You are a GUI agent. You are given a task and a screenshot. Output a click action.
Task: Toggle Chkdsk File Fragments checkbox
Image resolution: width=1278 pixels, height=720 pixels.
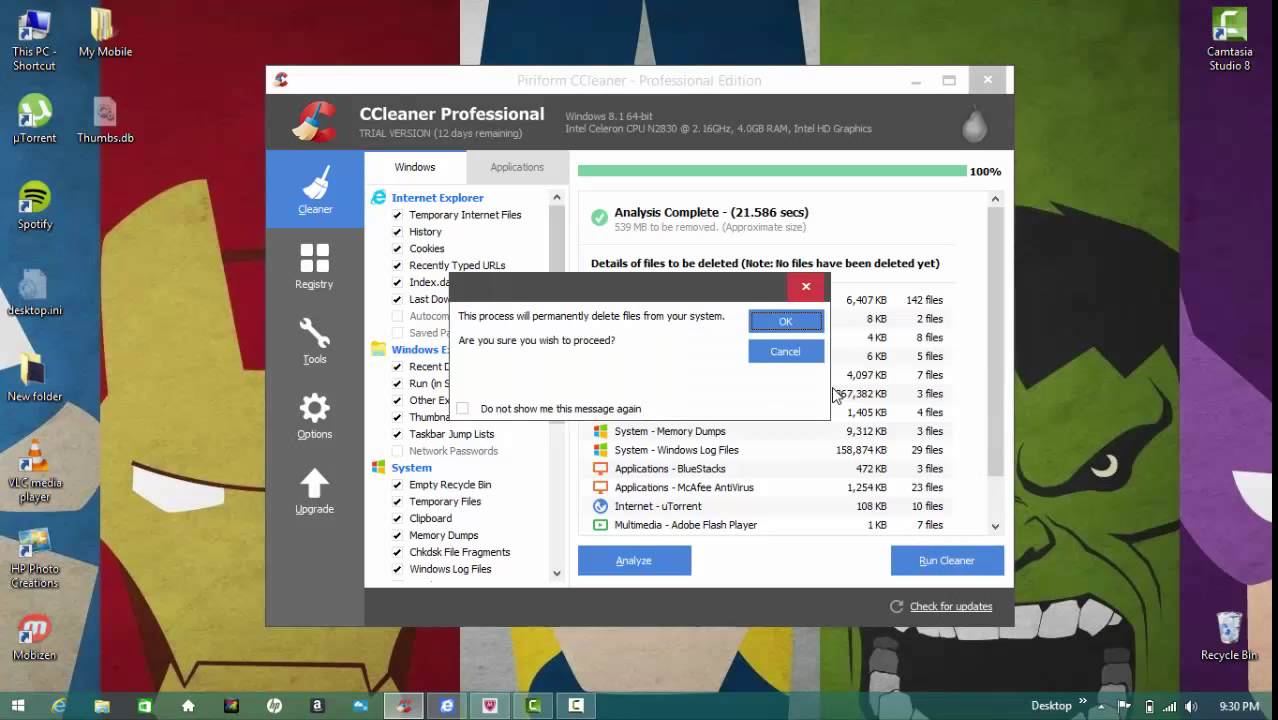coord(397,552)
